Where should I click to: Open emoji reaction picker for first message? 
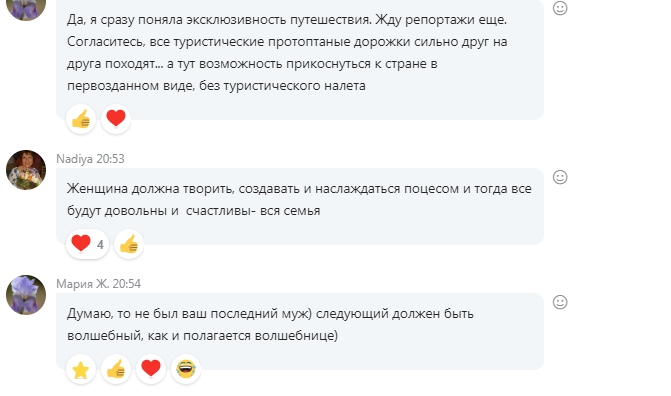[x=560, y=8]
